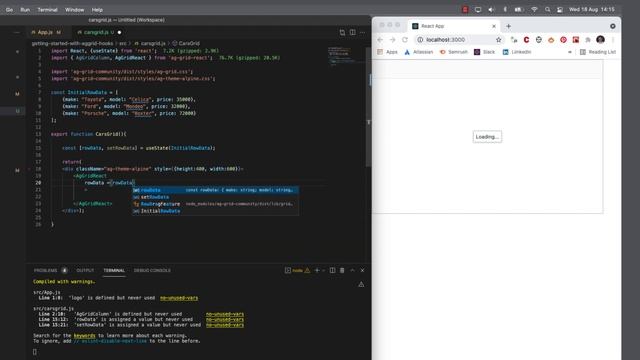Click the editor minimap code overview
Viewport: 640px width, 360px height.
[x=346, y=56]
